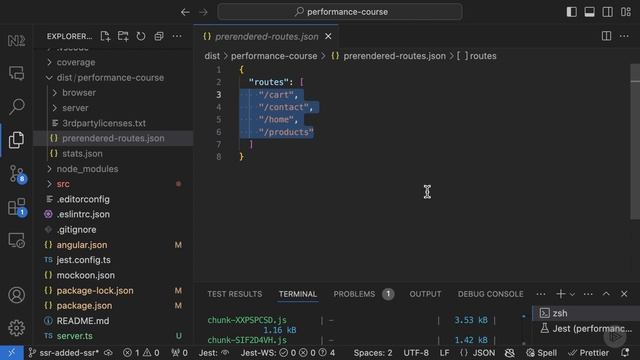Open editor more actions ellipsis
This screenshot has height=360, width=640.
624,36
